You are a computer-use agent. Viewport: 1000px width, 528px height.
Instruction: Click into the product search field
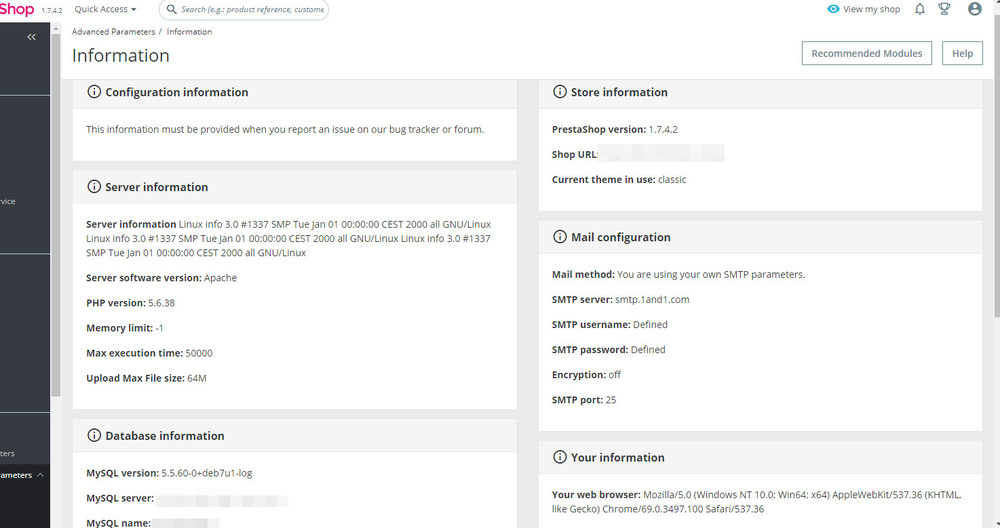click(x=250, y=9)
